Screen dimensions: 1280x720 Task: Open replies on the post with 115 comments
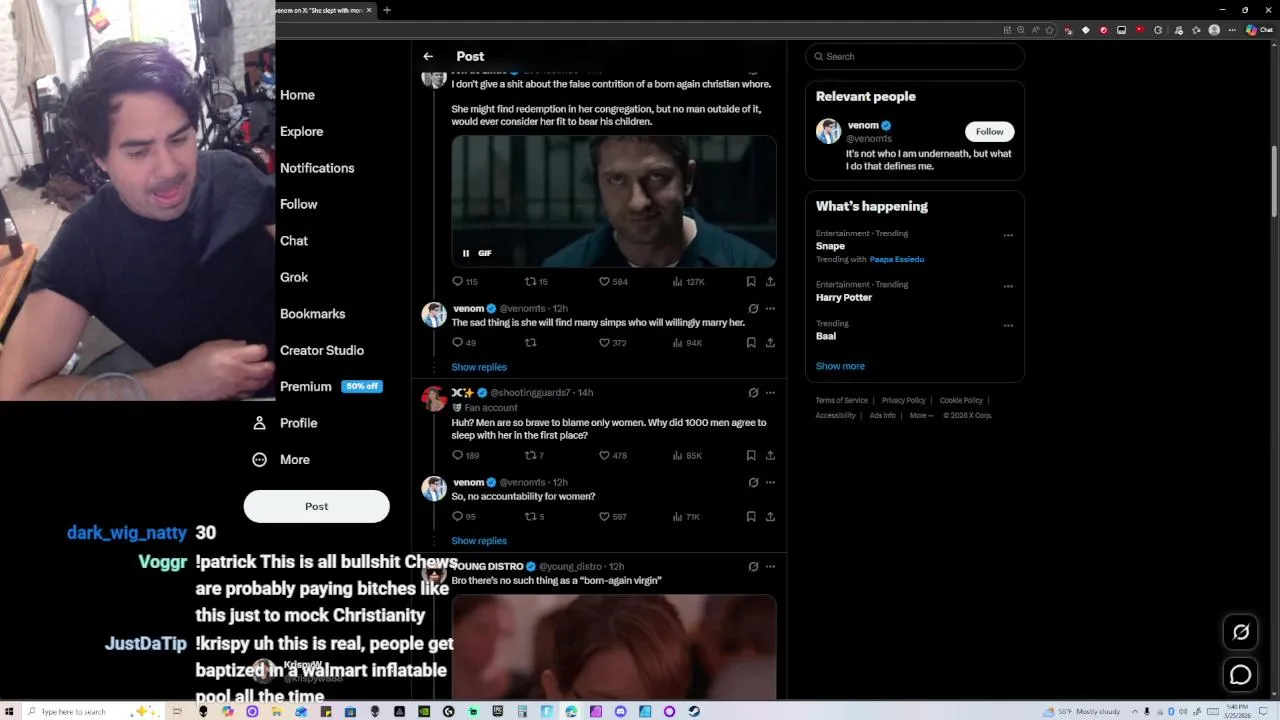(465, 282)
